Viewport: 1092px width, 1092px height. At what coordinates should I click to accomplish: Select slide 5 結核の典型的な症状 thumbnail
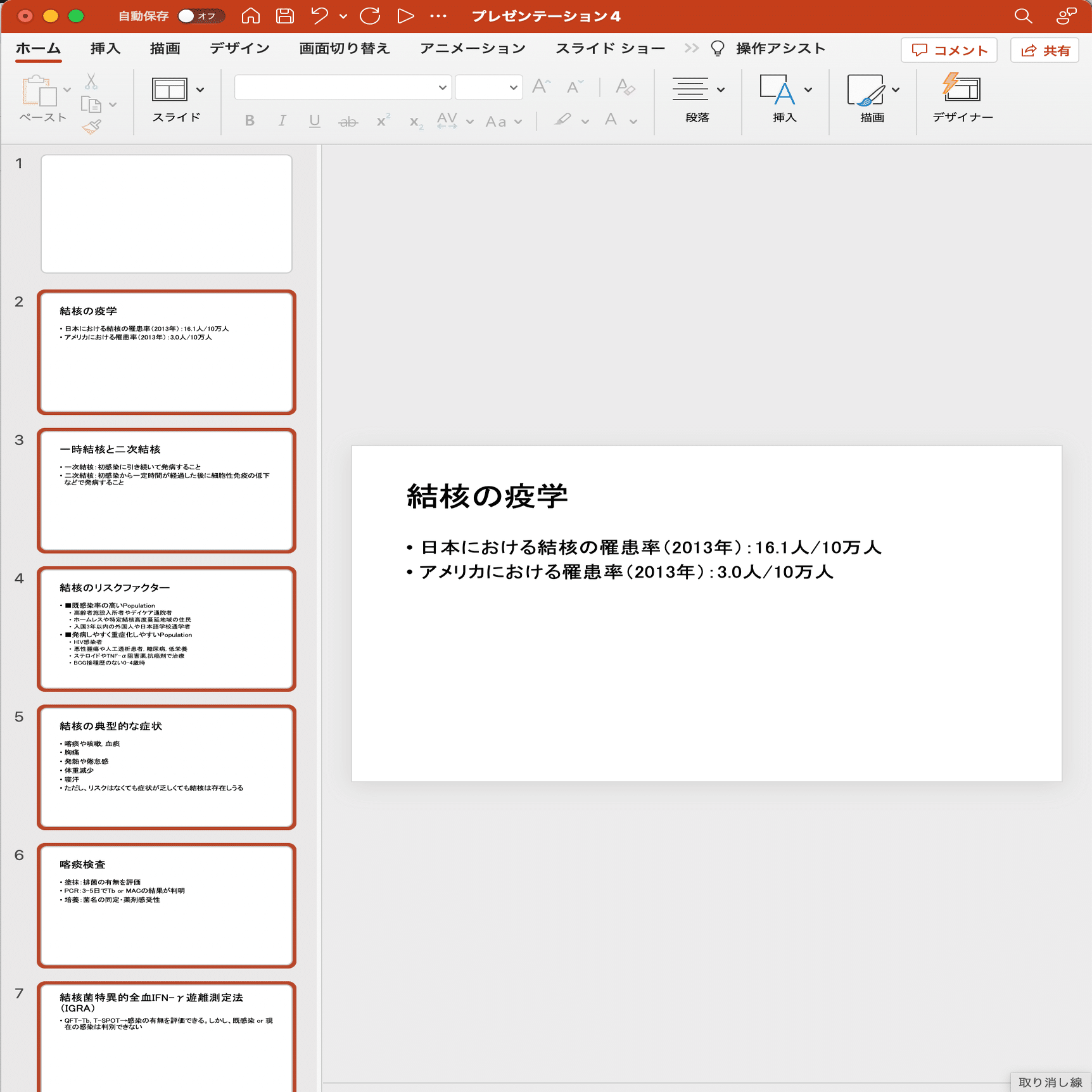point(166,768)
